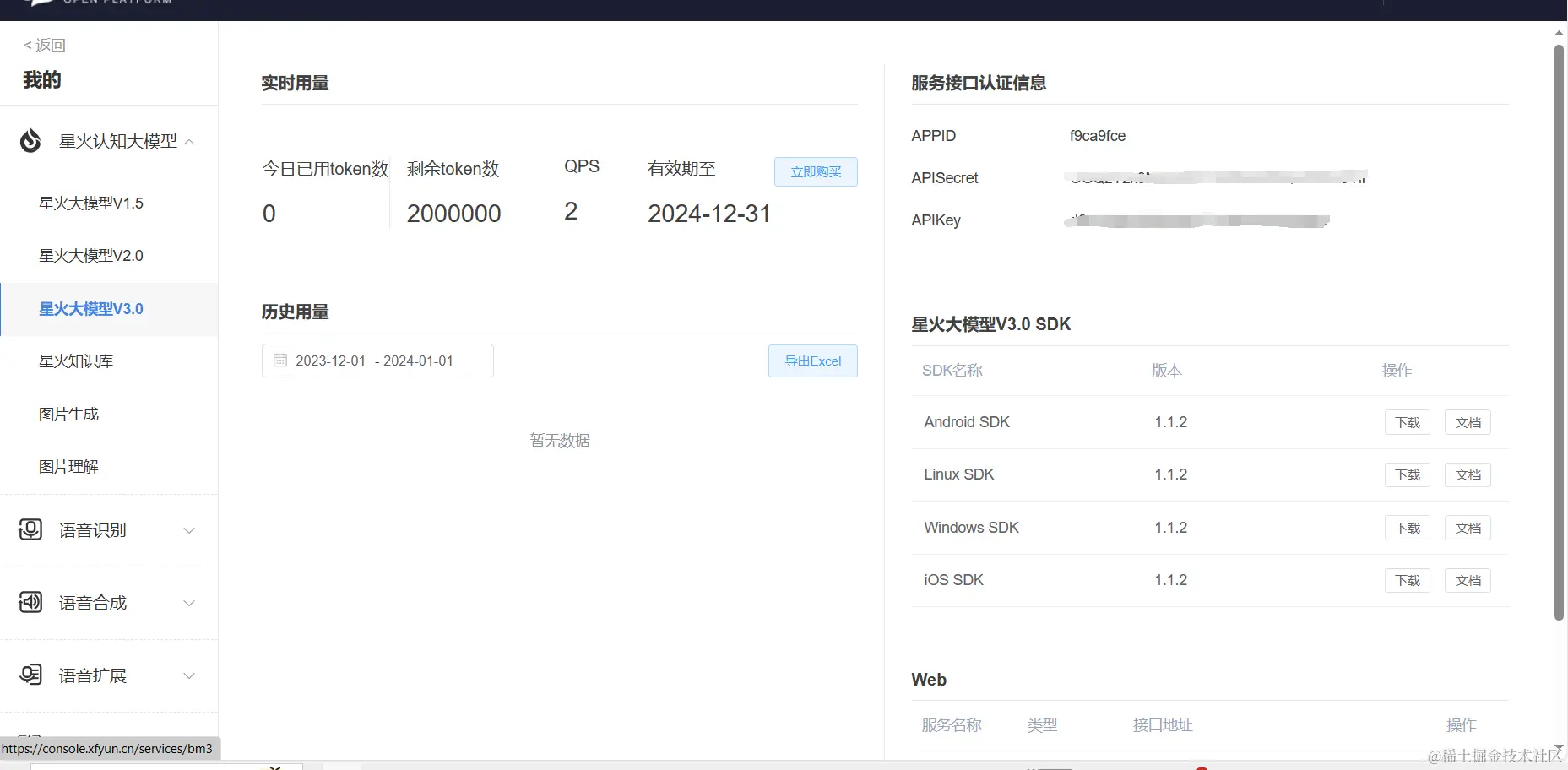Click the scrollbar up arrow

[1559, 33]
